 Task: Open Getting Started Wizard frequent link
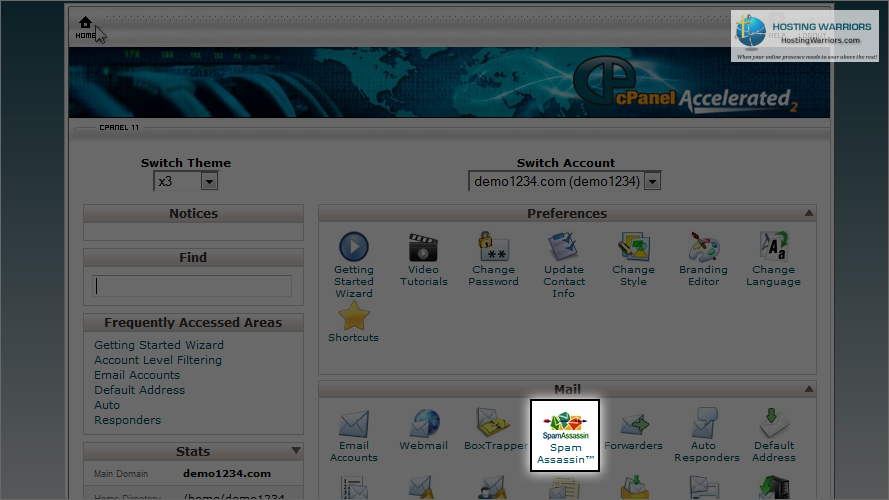click(x=159, y=345)
